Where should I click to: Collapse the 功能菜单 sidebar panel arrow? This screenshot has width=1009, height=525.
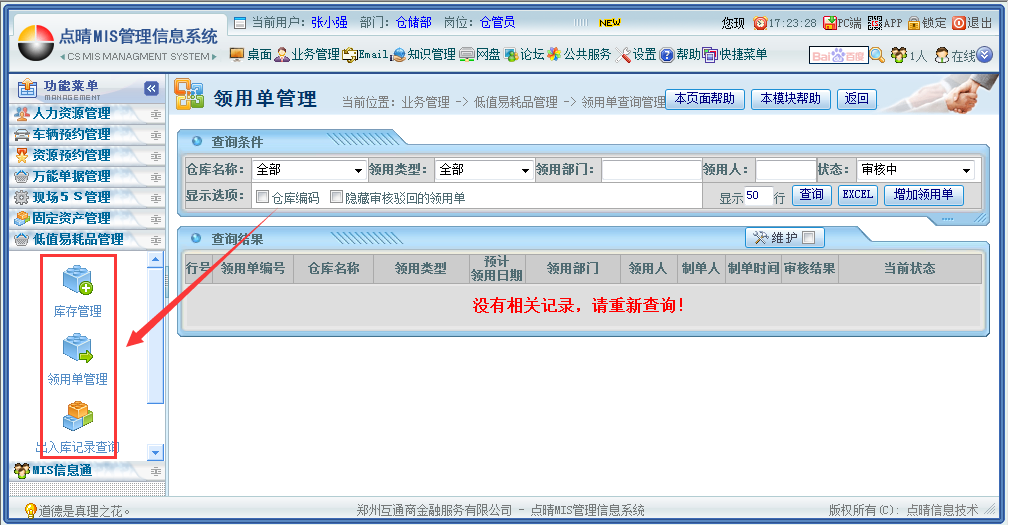tap(151, 89)
